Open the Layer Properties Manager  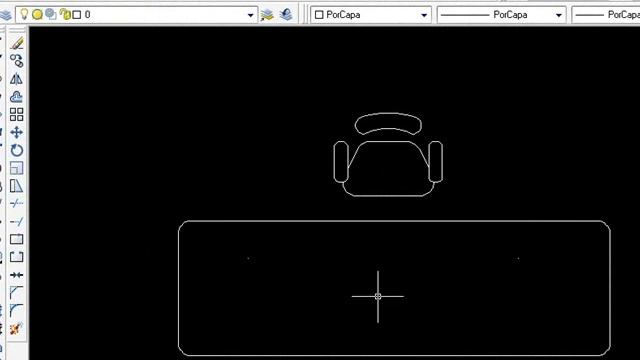click(x=5, y=15)
